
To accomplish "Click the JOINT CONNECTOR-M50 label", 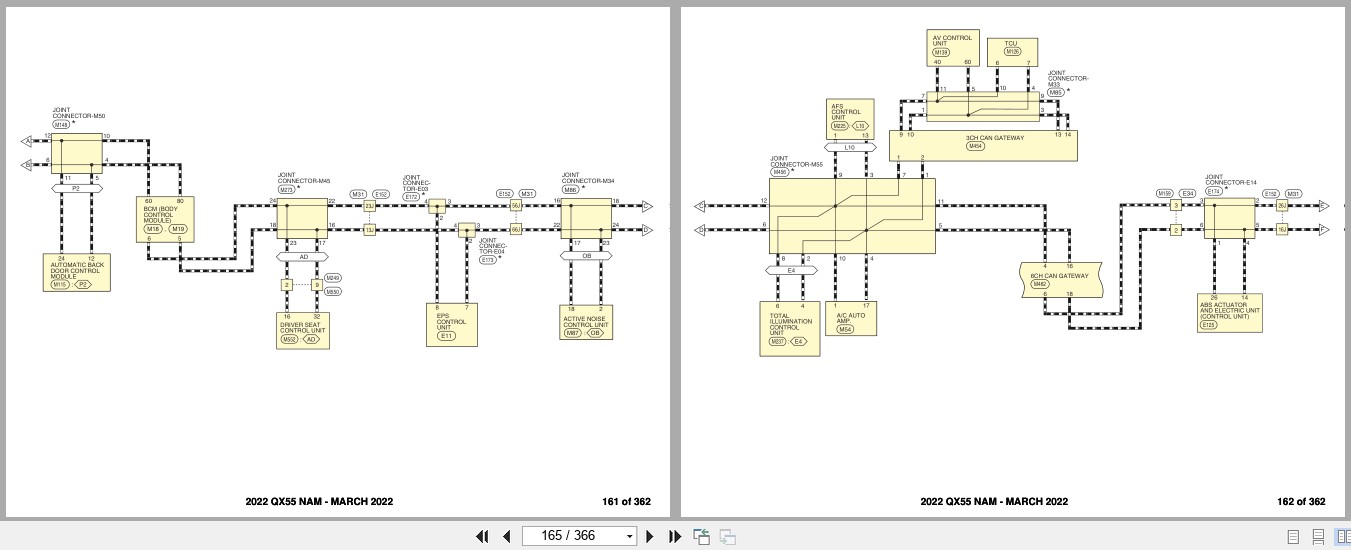I will 79,113.
